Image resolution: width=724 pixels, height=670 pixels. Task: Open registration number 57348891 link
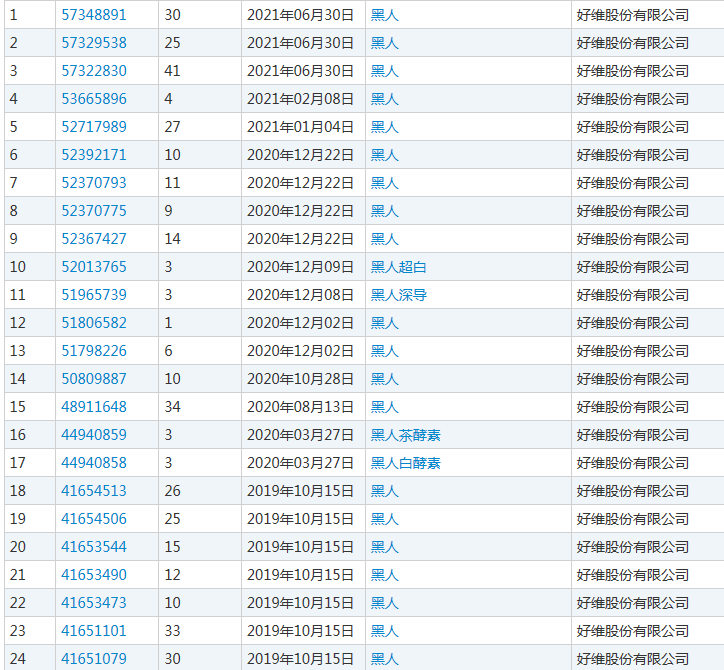coord(94,15)
